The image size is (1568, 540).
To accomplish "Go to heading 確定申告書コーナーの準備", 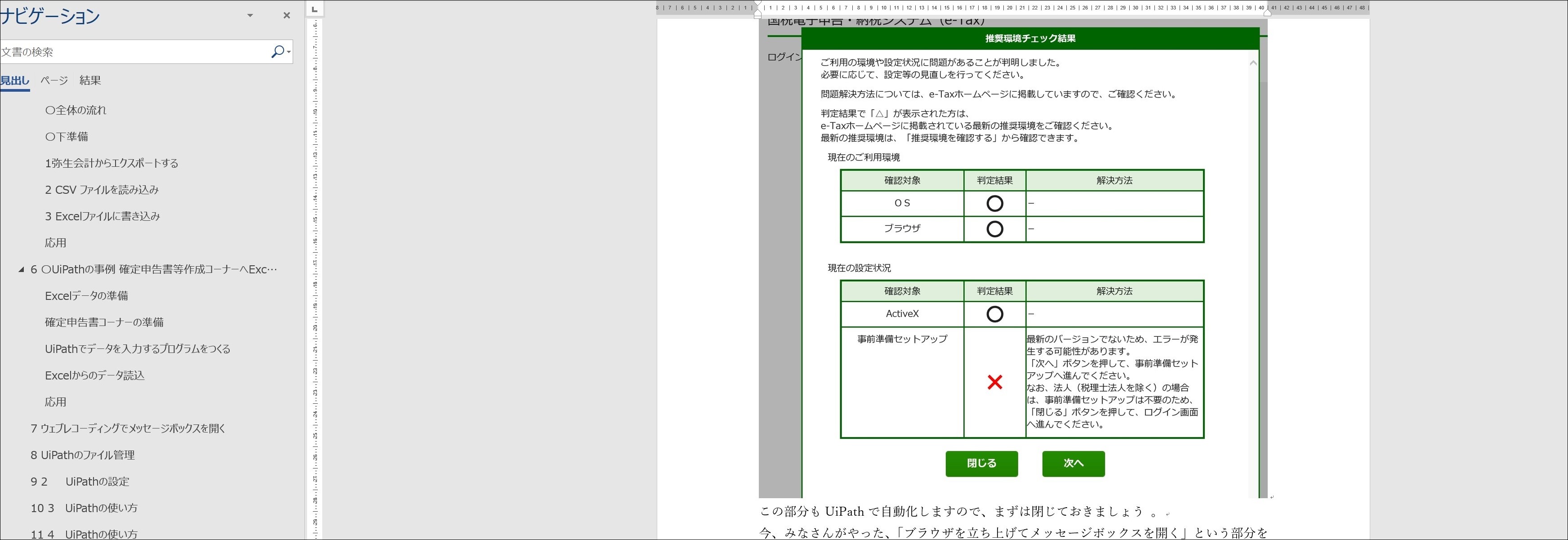I will [x=104, y=323].
